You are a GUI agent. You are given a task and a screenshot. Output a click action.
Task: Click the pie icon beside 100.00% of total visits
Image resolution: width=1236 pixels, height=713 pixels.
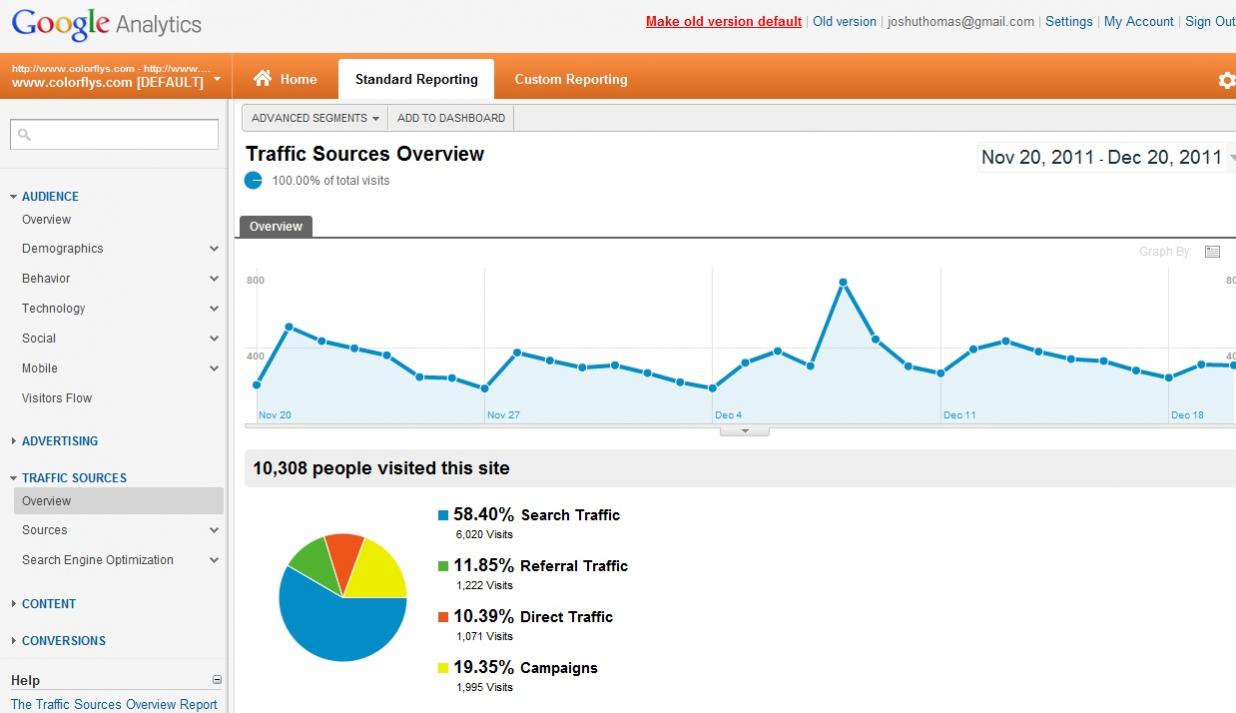coord(253,180)
